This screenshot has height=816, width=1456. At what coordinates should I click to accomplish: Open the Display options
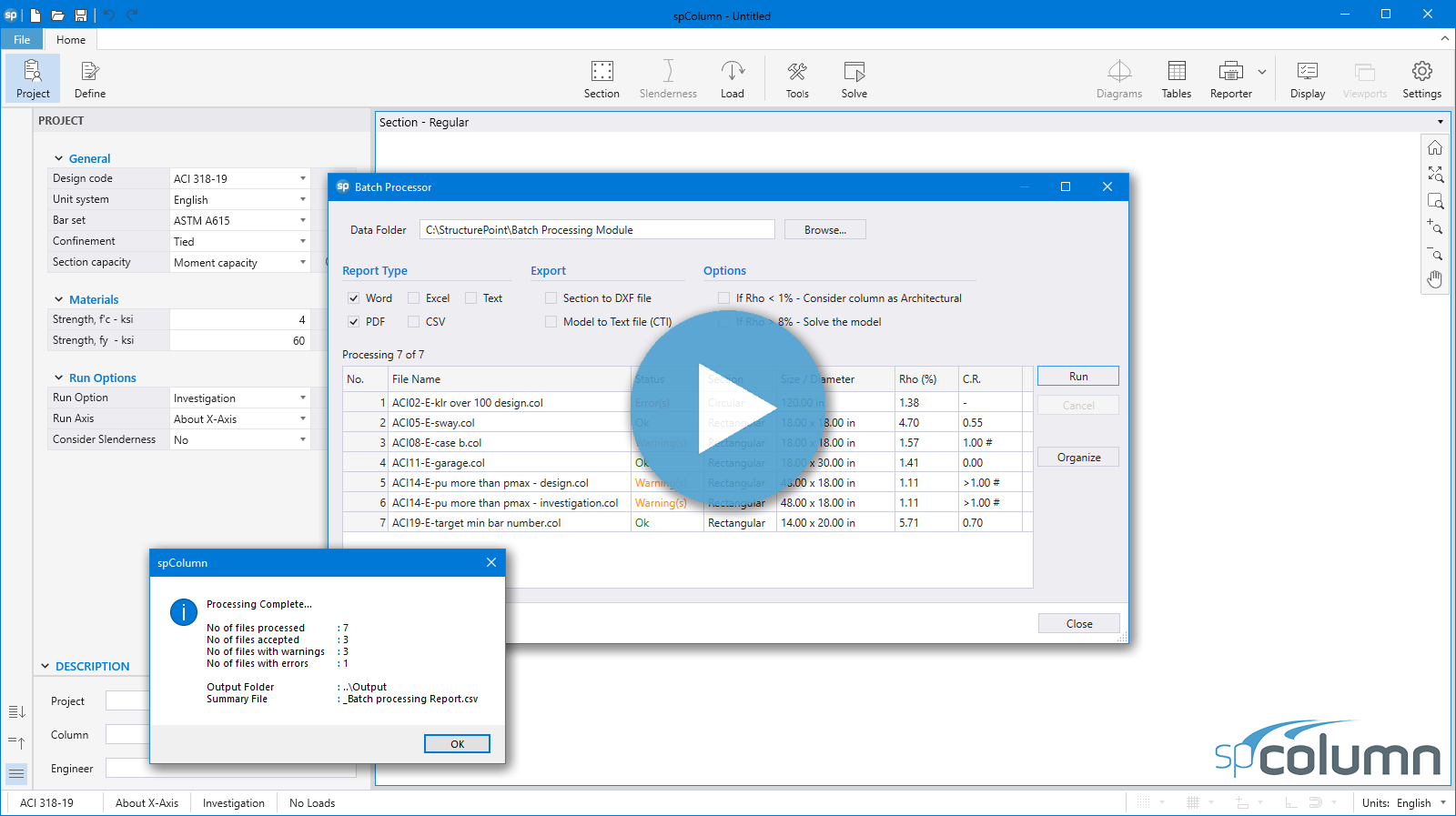[1308, 78]
